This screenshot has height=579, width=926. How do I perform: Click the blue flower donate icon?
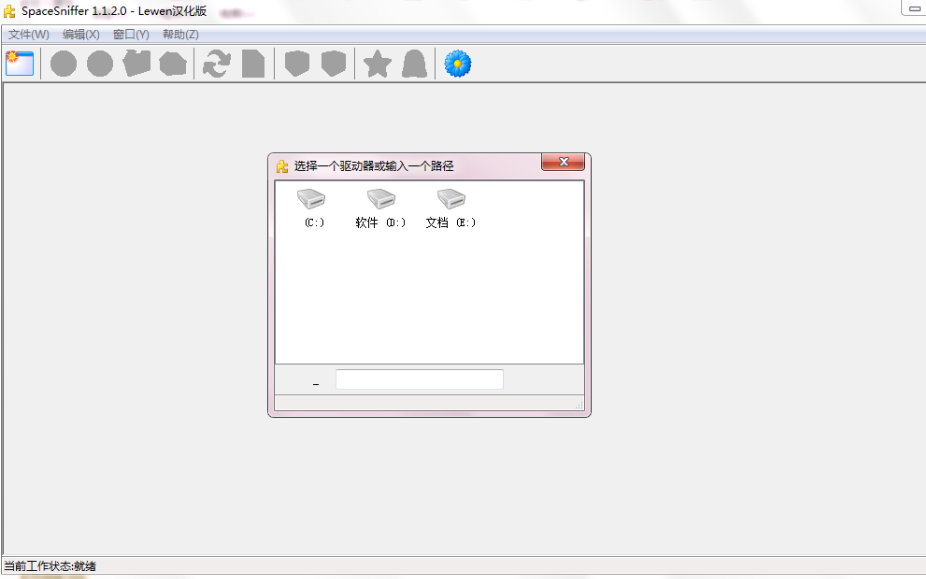tap(458, 63)
